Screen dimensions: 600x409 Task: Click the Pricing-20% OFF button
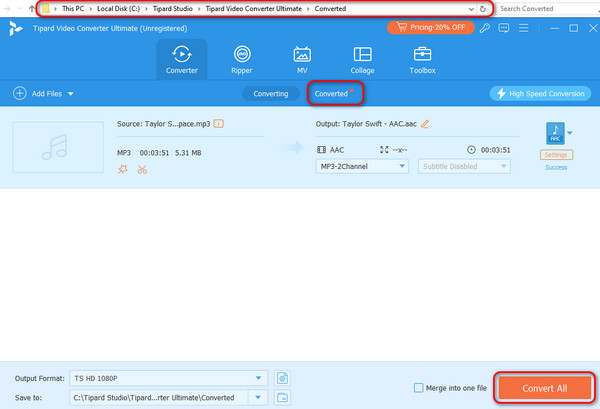[x=430, y=28]
